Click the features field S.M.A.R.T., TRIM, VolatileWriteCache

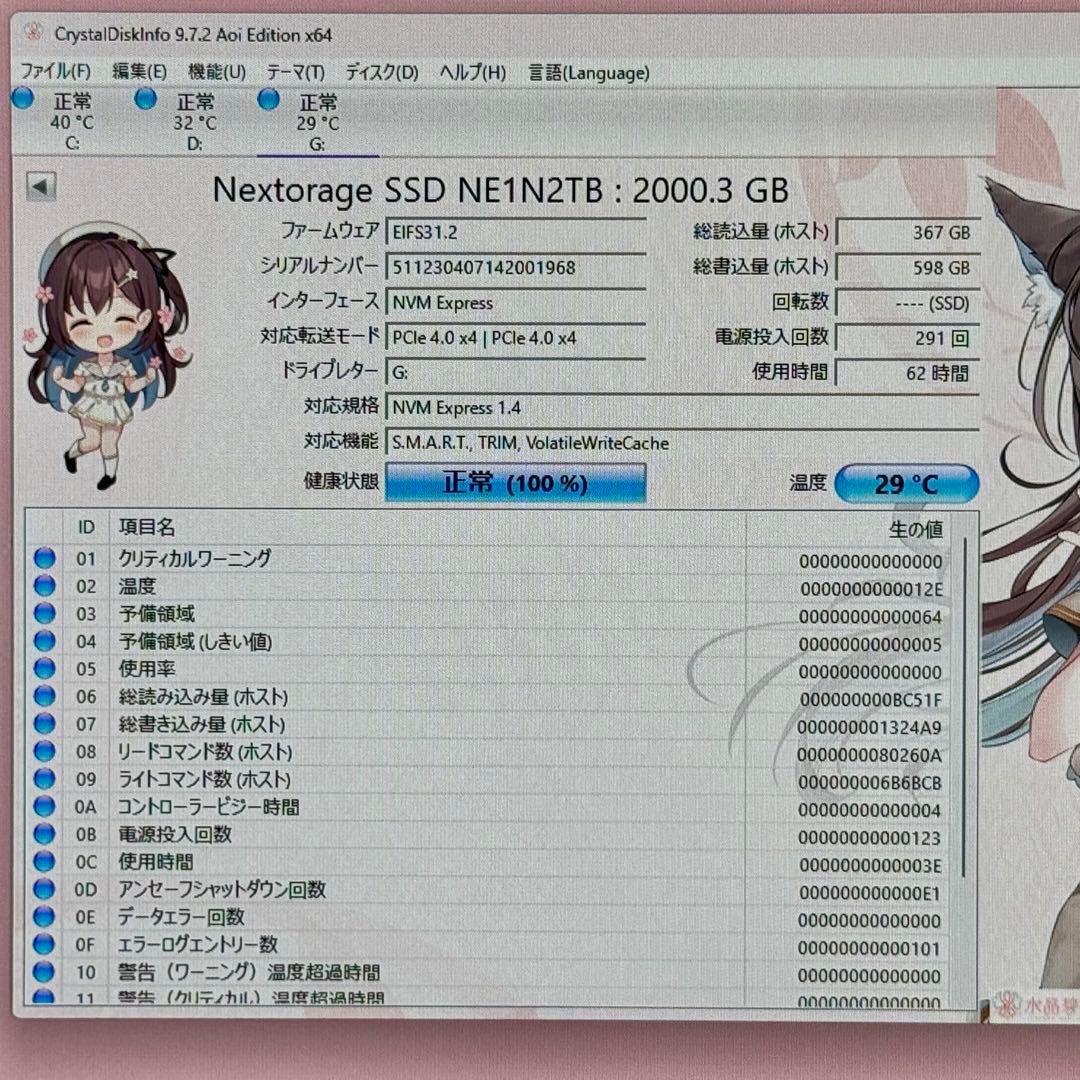(682, 443)
